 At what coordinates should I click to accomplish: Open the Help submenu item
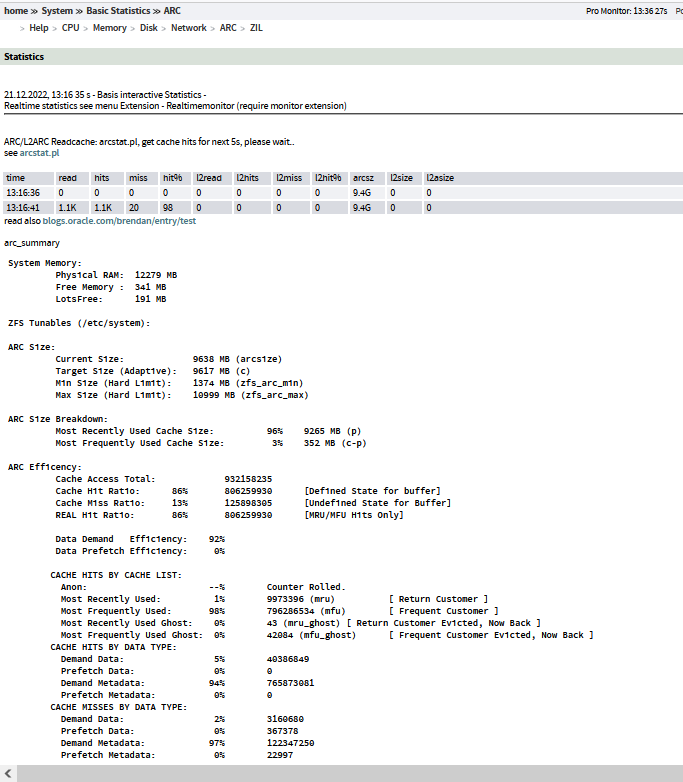(39, 28)
